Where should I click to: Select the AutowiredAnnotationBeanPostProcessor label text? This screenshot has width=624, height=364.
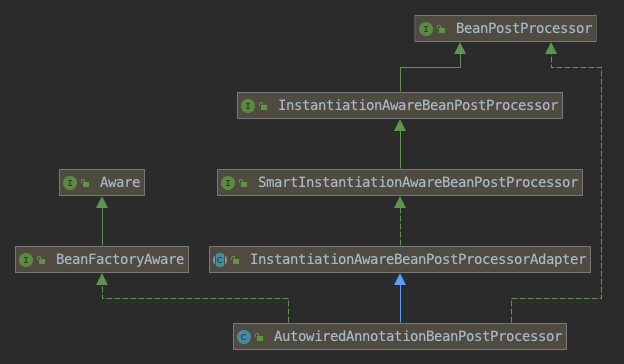pos(418,336)
